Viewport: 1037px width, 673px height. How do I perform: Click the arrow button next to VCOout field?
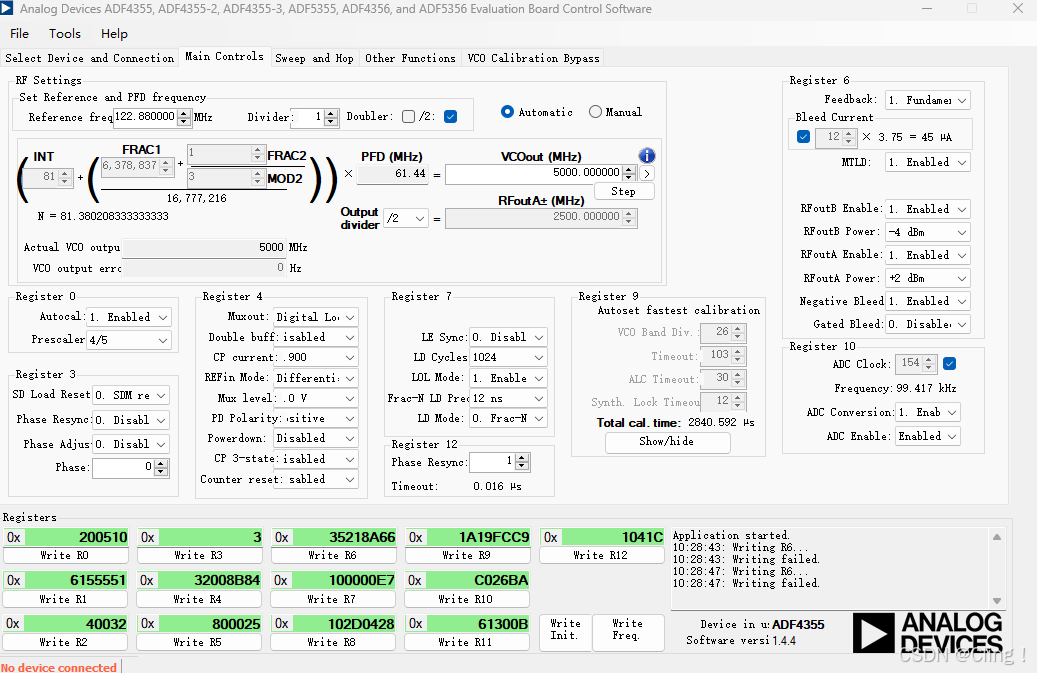(x=647, y=174)
